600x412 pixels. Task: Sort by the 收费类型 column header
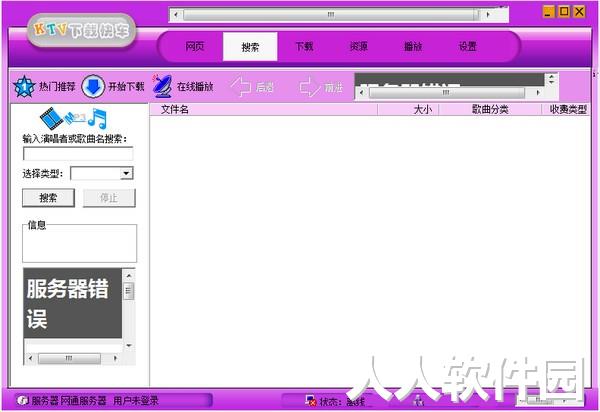tap(566, 110)
